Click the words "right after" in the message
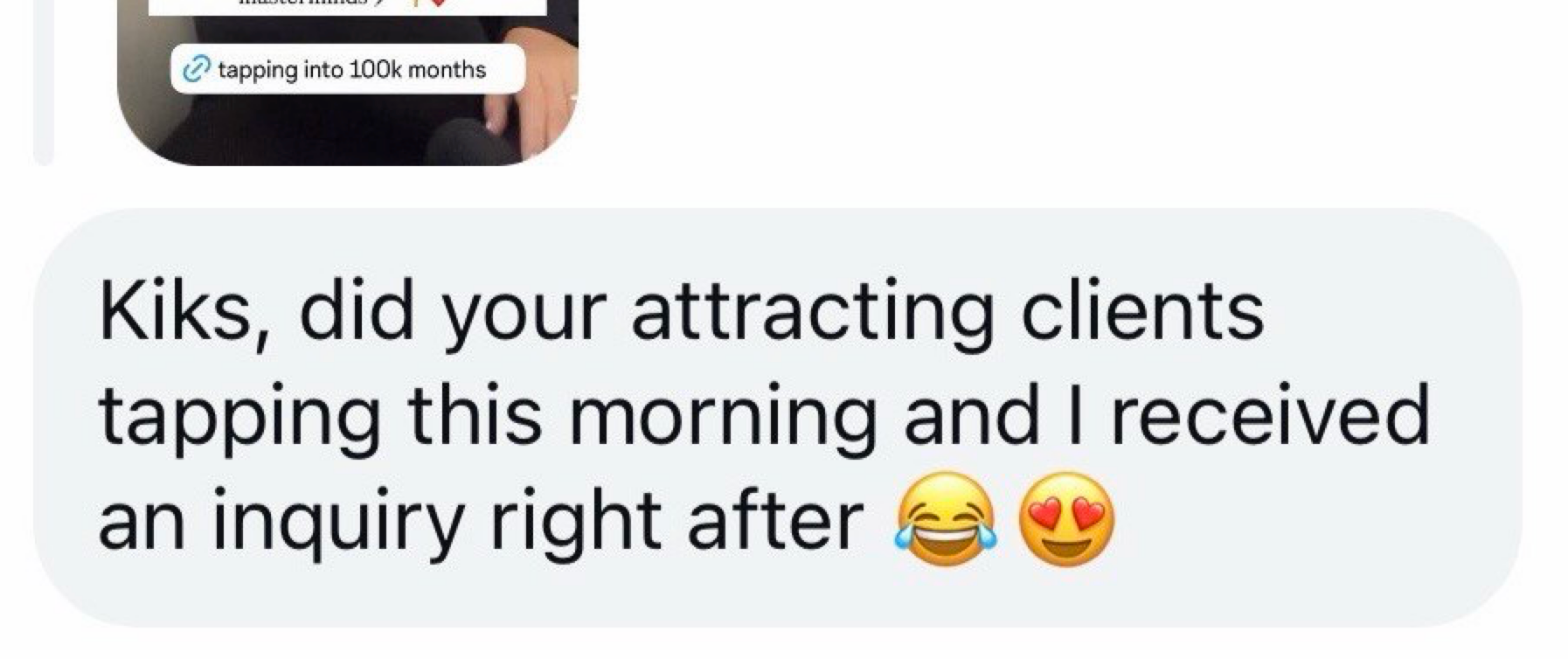Viewport: 1568px width, 659px height. click(676, 523)
